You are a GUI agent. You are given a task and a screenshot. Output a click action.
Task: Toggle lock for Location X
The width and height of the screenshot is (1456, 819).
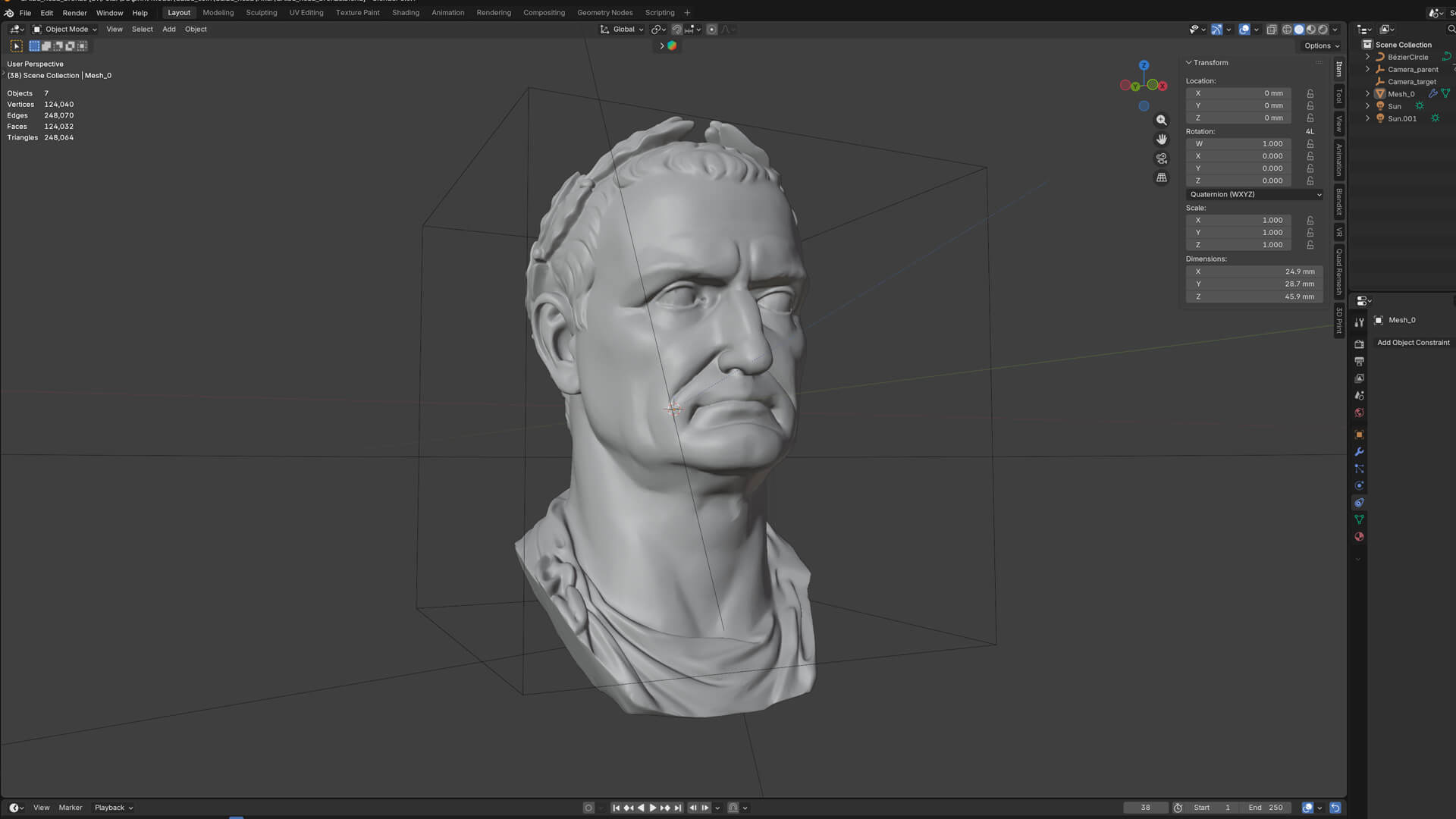coord(1310,93)
